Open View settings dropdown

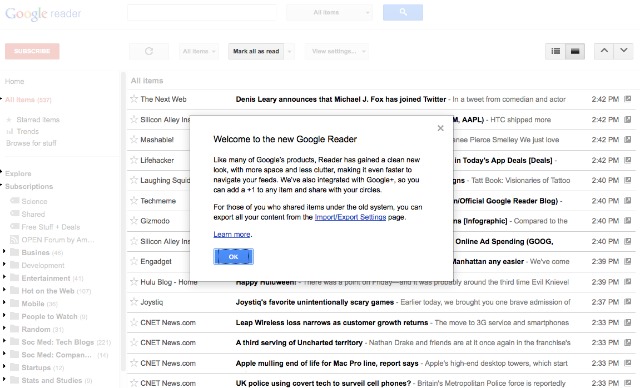click(x=337, y=51)
